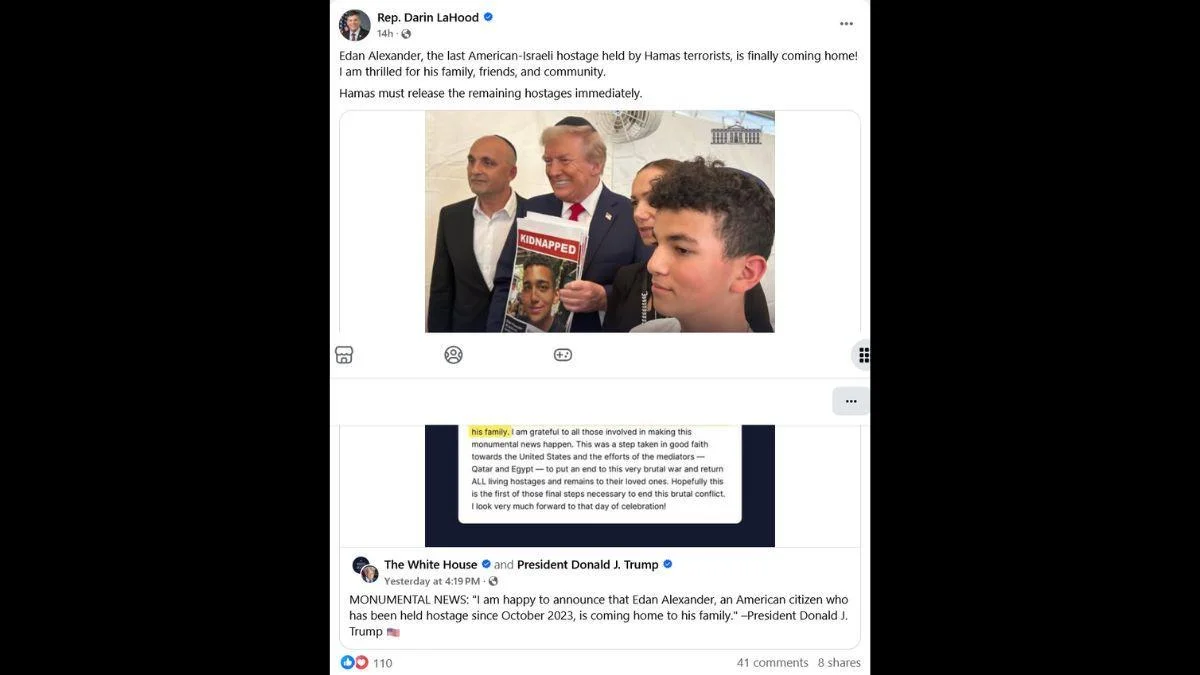Image resolution: width=1200 pixels, height=675 pixels.
Task: Open the post options three-dot menu
Action: point(846,24)
